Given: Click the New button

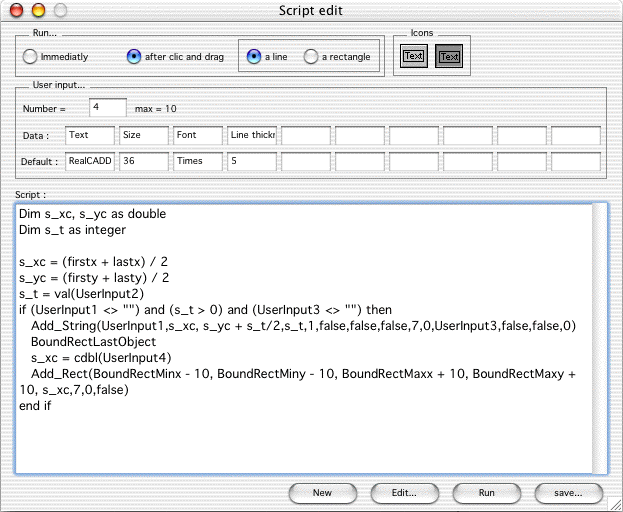Looking at the screenshot, I should (323, 493).
